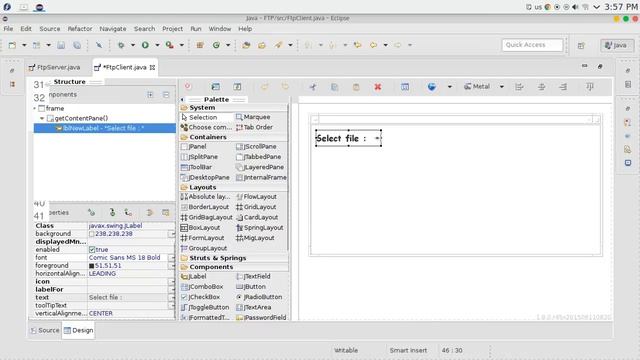Click the globe externalize strings icon
This screenshot has width=640, height=360.
coord(431,87)
